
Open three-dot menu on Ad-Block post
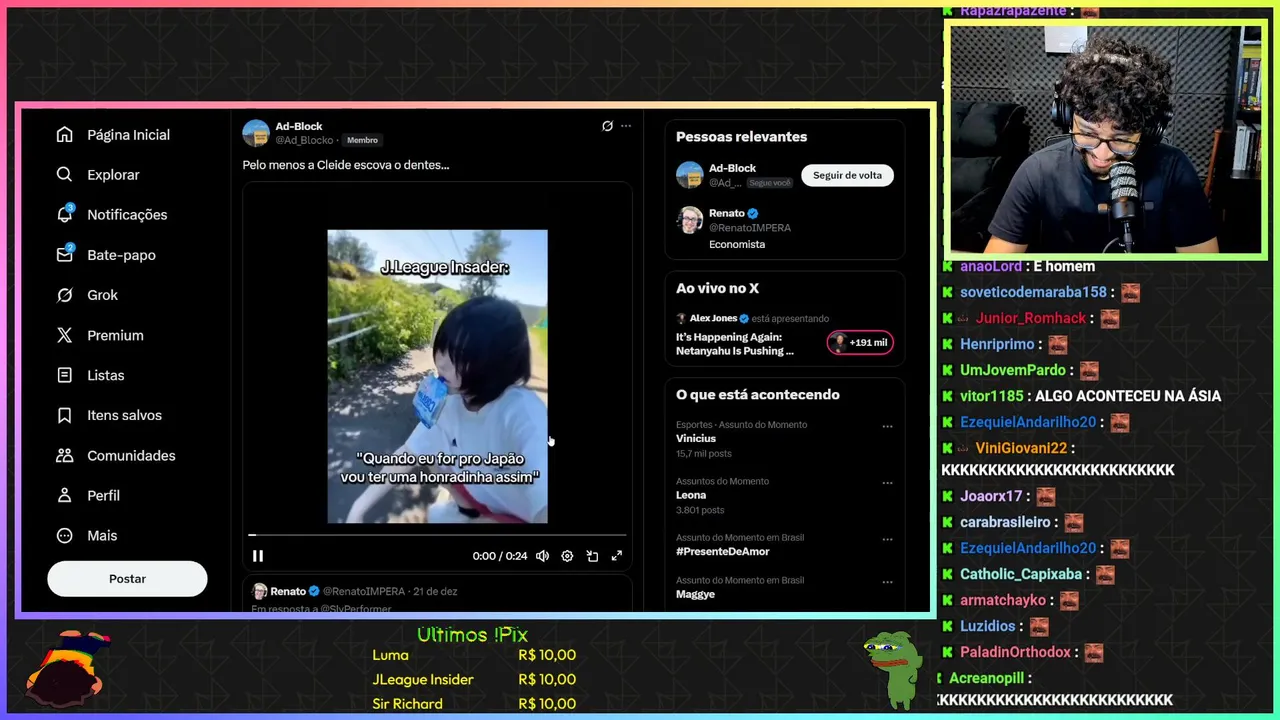coord(626,126)
